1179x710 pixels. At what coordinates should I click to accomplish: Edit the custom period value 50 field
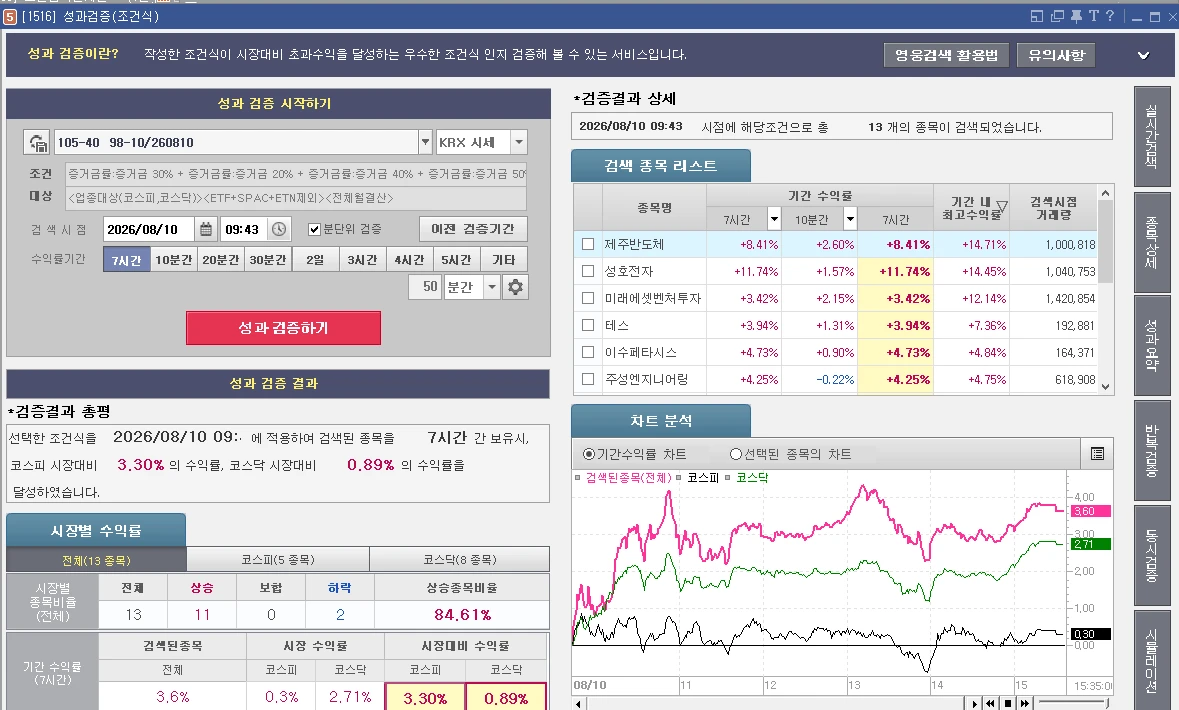426,287
